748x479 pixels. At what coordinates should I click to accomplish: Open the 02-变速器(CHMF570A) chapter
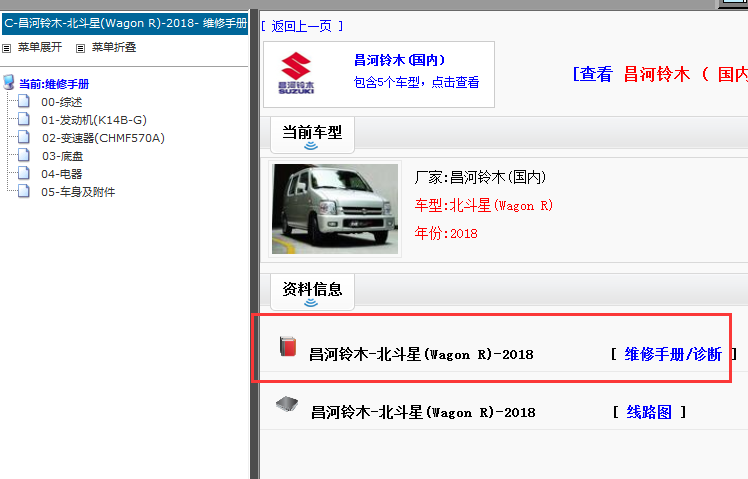[104, 138]
